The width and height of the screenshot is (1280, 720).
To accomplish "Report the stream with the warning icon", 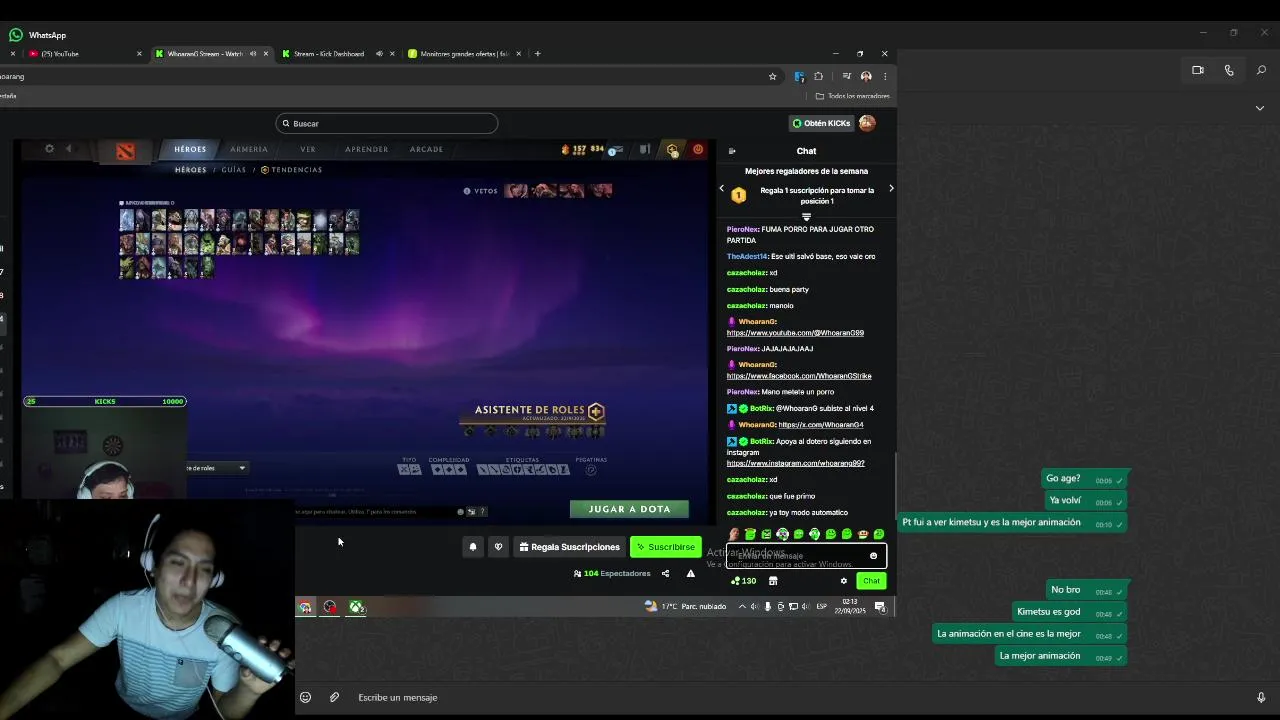I will click(x=690, y=573).
